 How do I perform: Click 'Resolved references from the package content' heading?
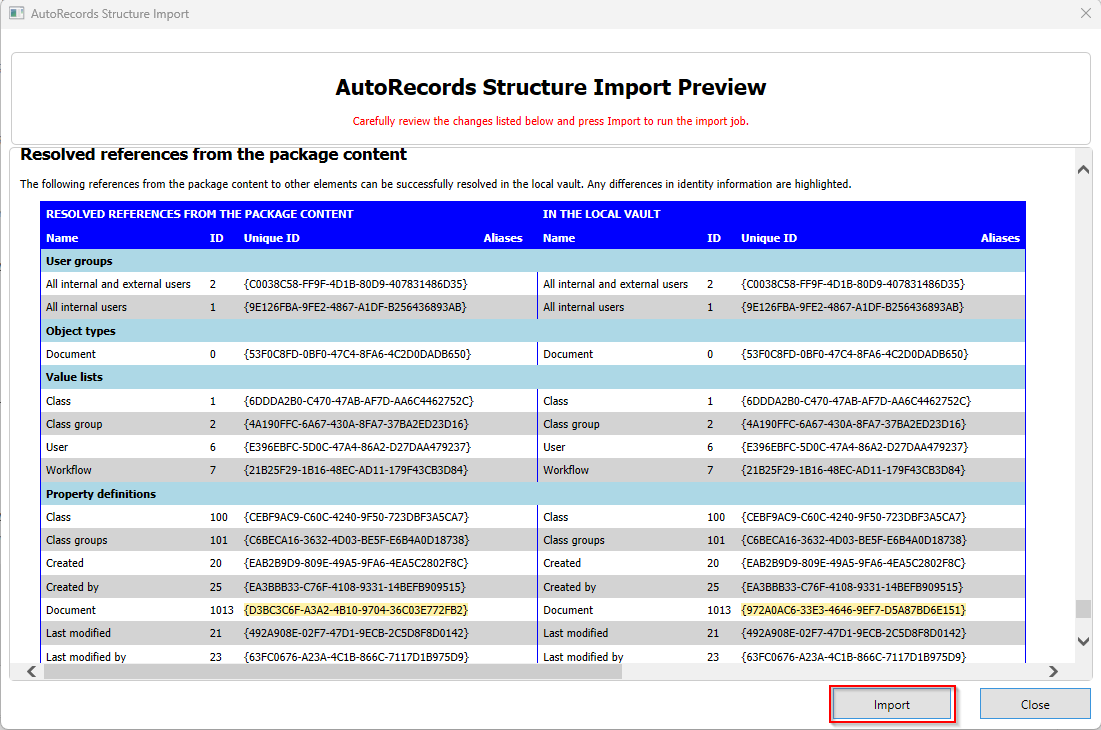pyautogui.click(x=213, y=154)
